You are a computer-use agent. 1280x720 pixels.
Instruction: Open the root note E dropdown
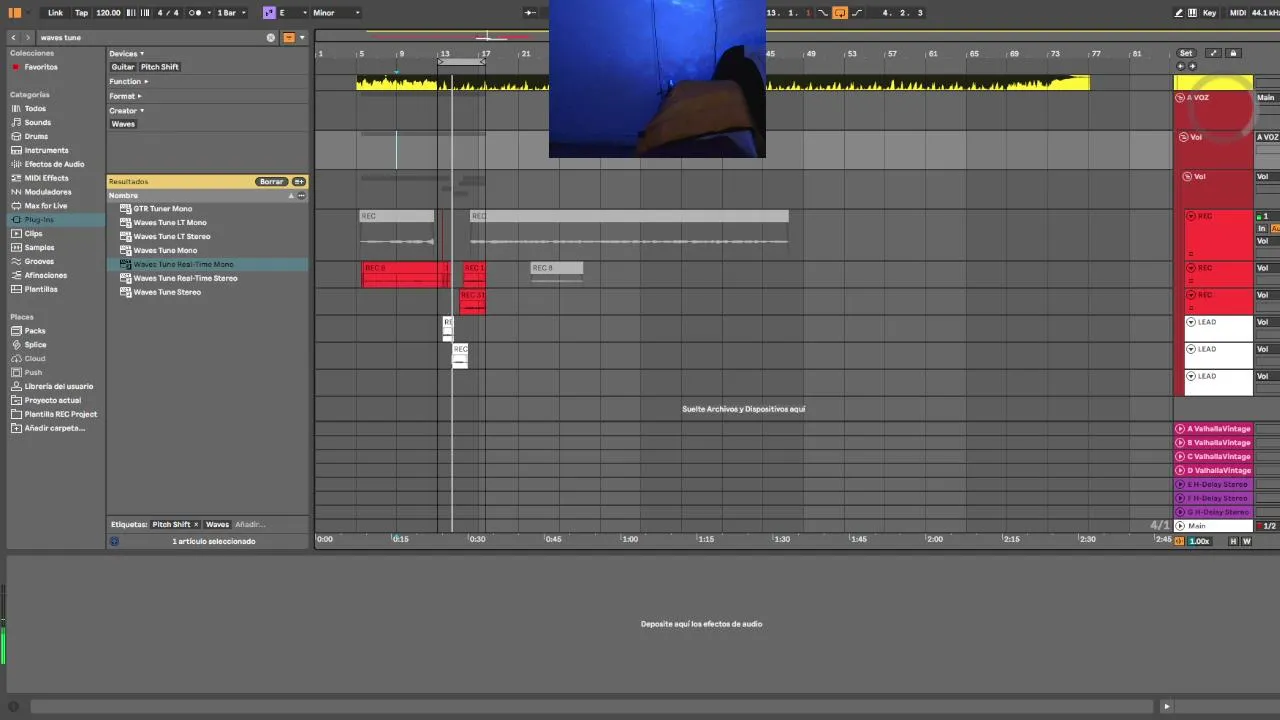click(293, 13)
